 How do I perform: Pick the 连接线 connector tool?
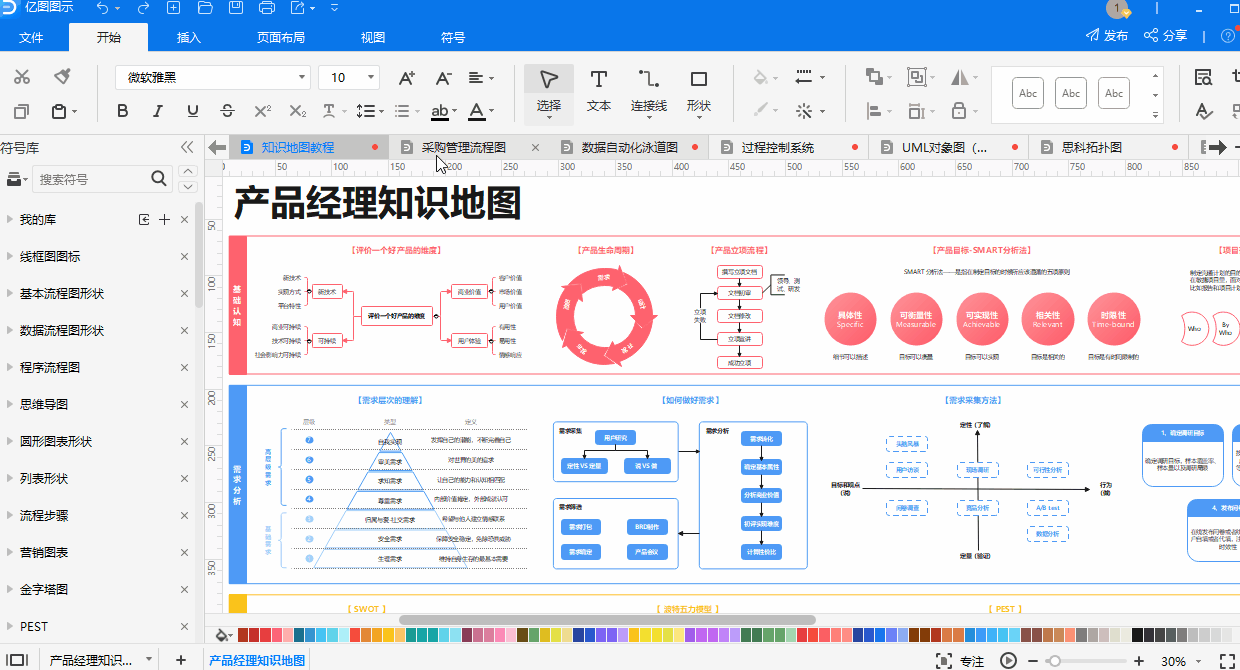click(647, 90)
